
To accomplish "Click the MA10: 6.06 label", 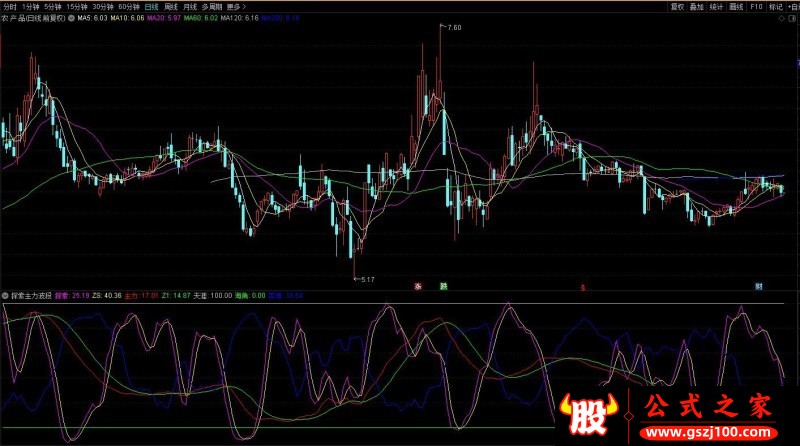I will point(127,18).
